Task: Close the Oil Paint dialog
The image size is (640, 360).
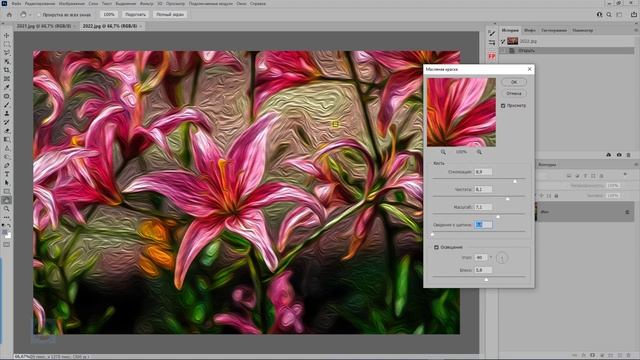Action: point(529,69)
